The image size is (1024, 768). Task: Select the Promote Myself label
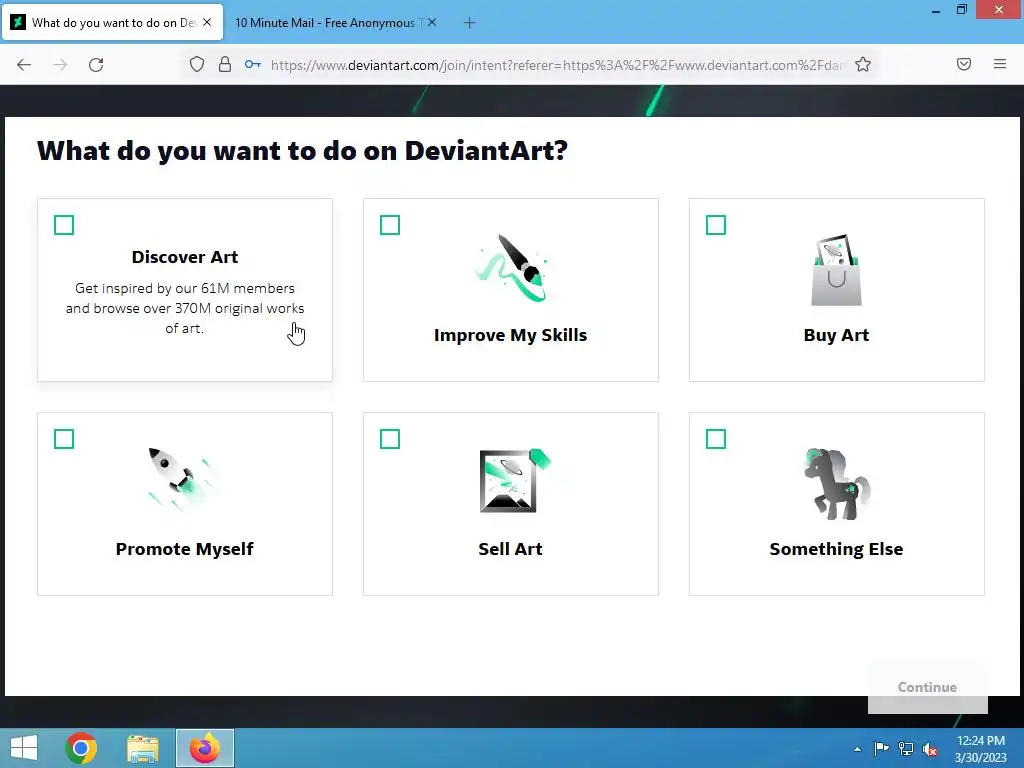[x=185, y=549]
